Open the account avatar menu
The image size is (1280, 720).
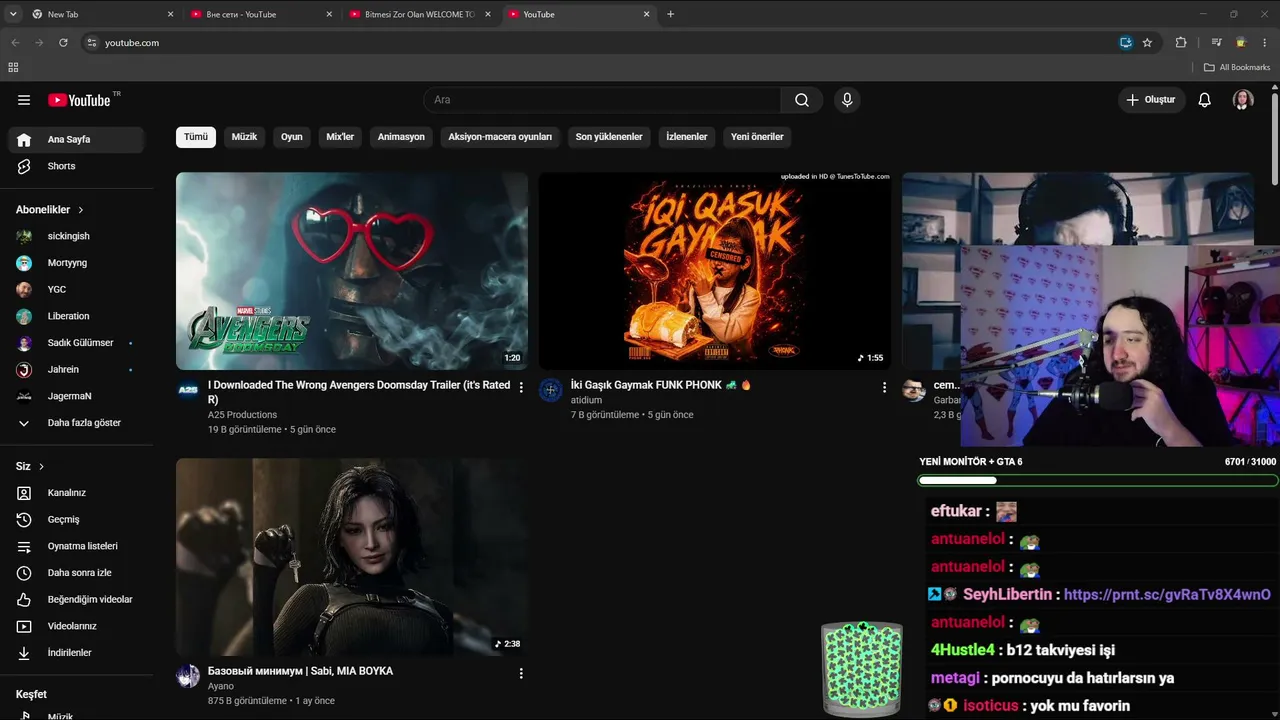pos(1243,100)
